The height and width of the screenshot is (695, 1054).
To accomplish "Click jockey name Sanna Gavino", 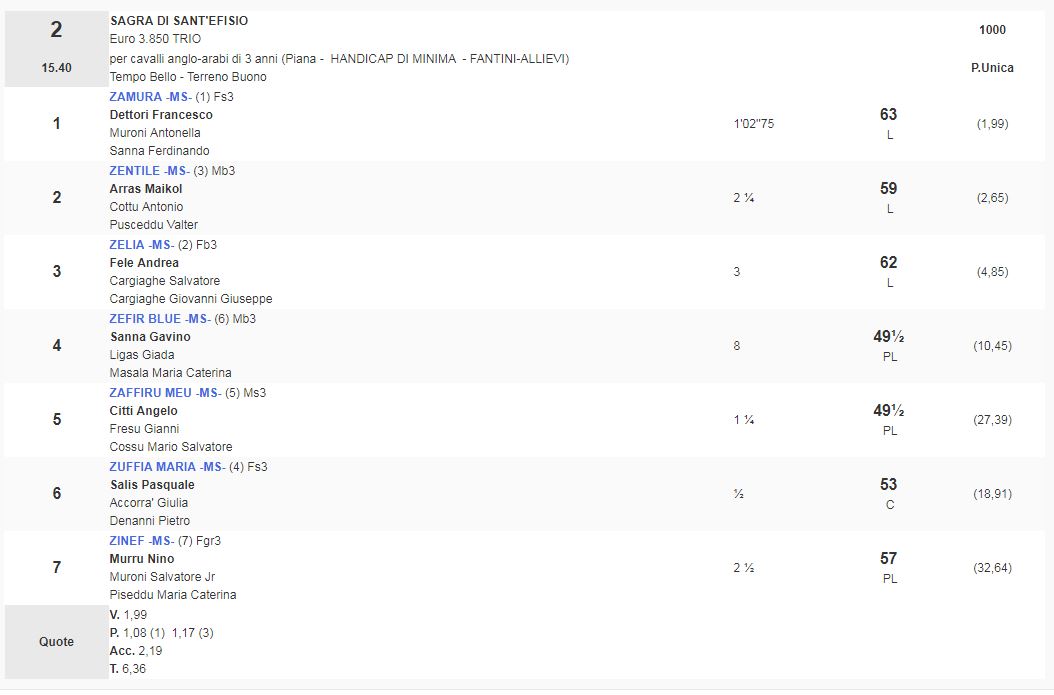I will click(150, 337).
